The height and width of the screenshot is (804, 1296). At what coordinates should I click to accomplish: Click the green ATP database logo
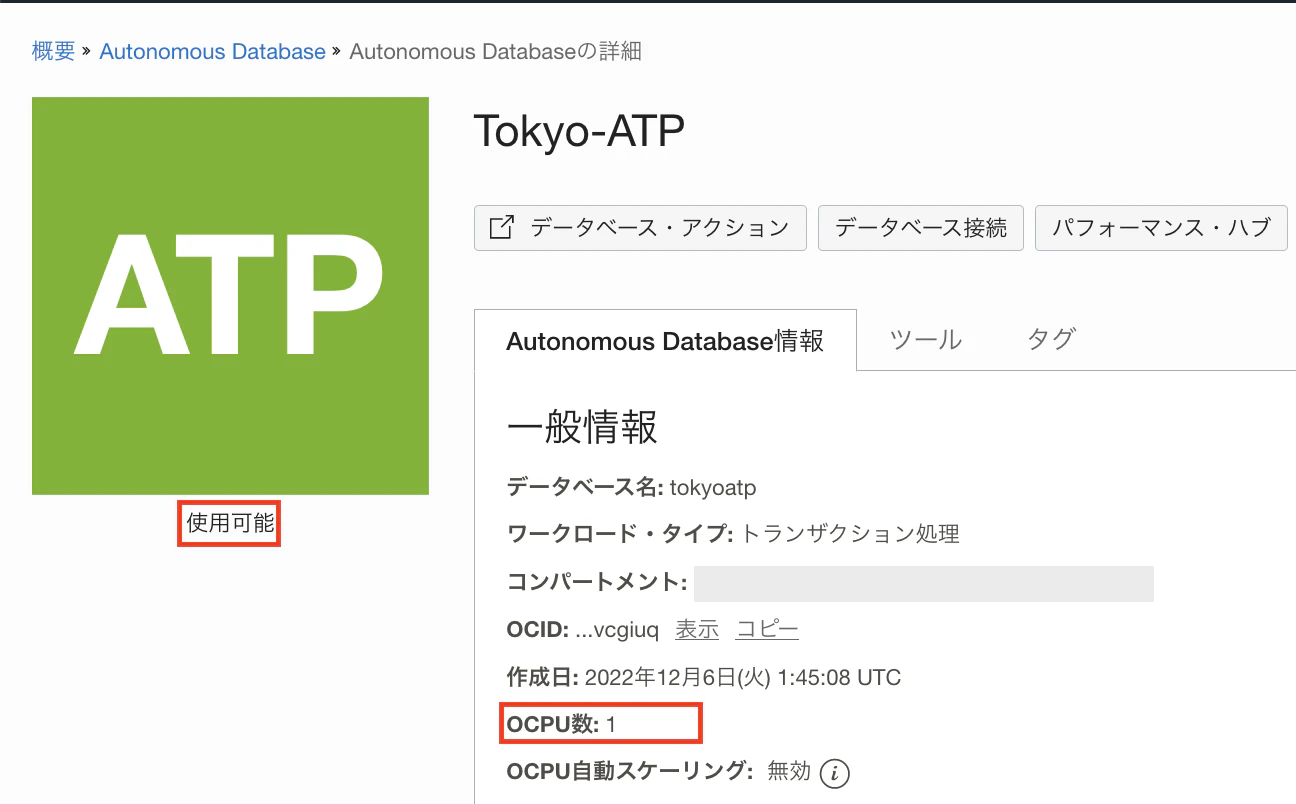point(230,296)
